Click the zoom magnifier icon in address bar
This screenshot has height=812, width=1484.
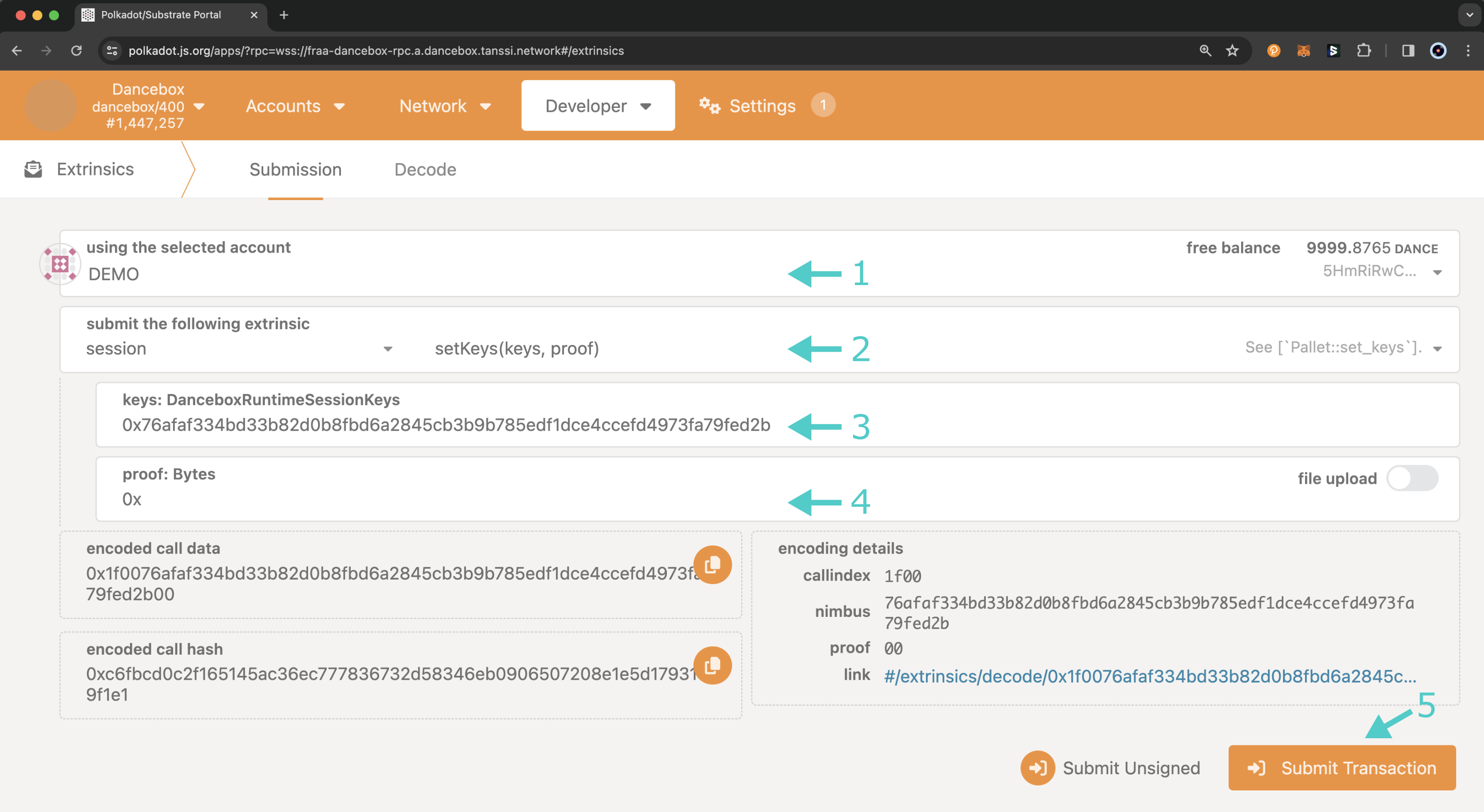[1205, 51]
